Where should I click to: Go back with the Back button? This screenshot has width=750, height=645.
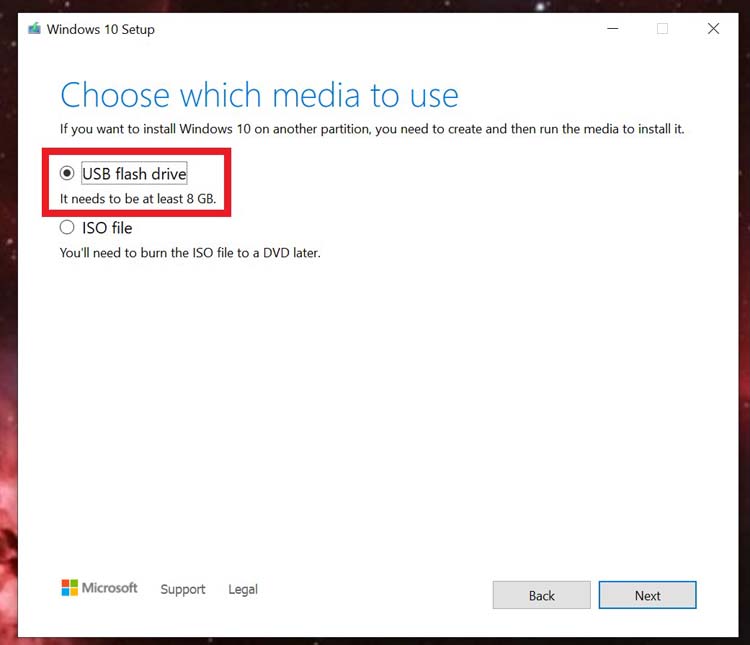(x=541, y=595)
